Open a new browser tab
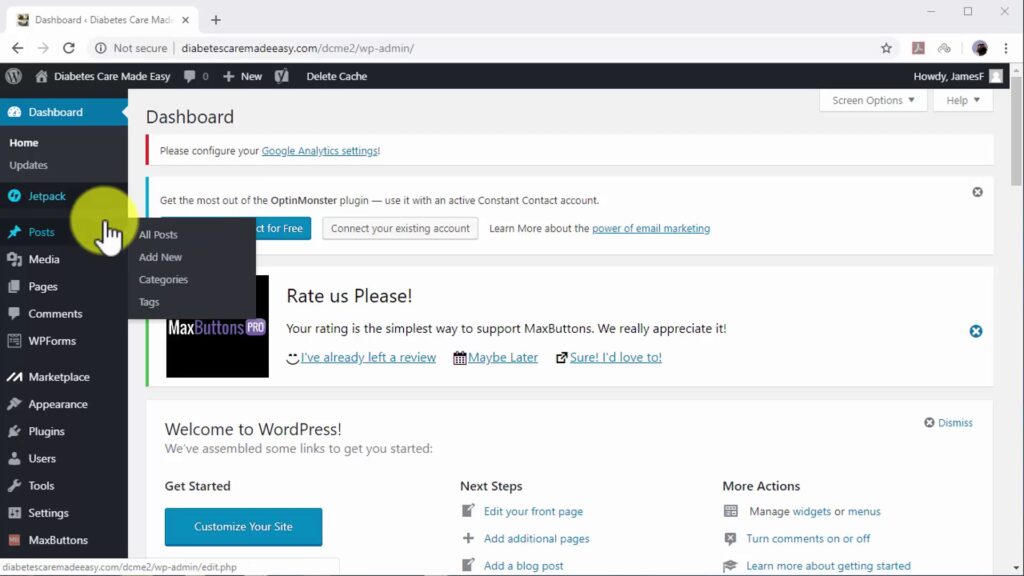The width and height of the screenshot is (1024, 576). click(x=216, y=20)
